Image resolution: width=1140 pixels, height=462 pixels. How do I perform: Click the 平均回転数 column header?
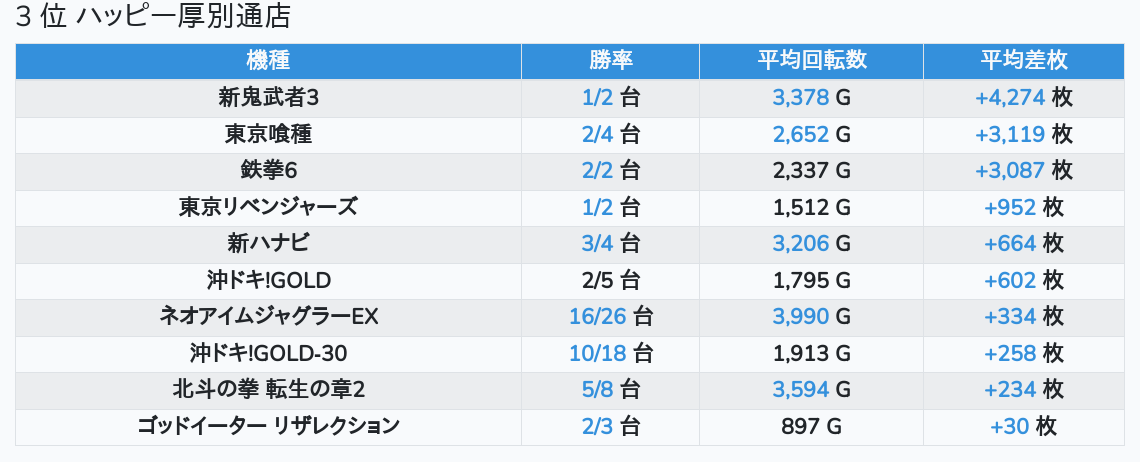point(811,60)
